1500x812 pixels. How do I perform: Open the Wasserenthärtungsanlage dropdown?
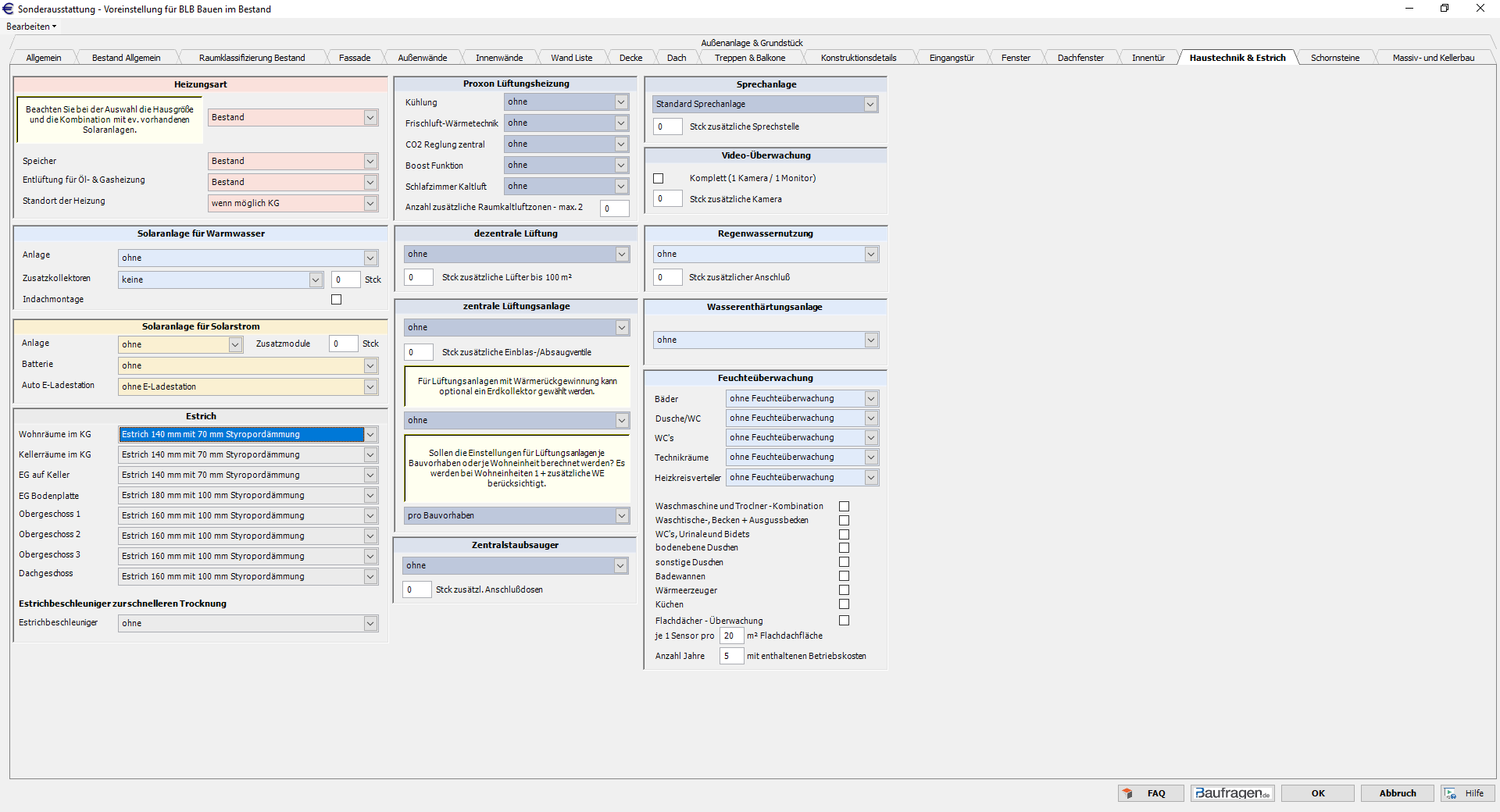tap(871, 340)
